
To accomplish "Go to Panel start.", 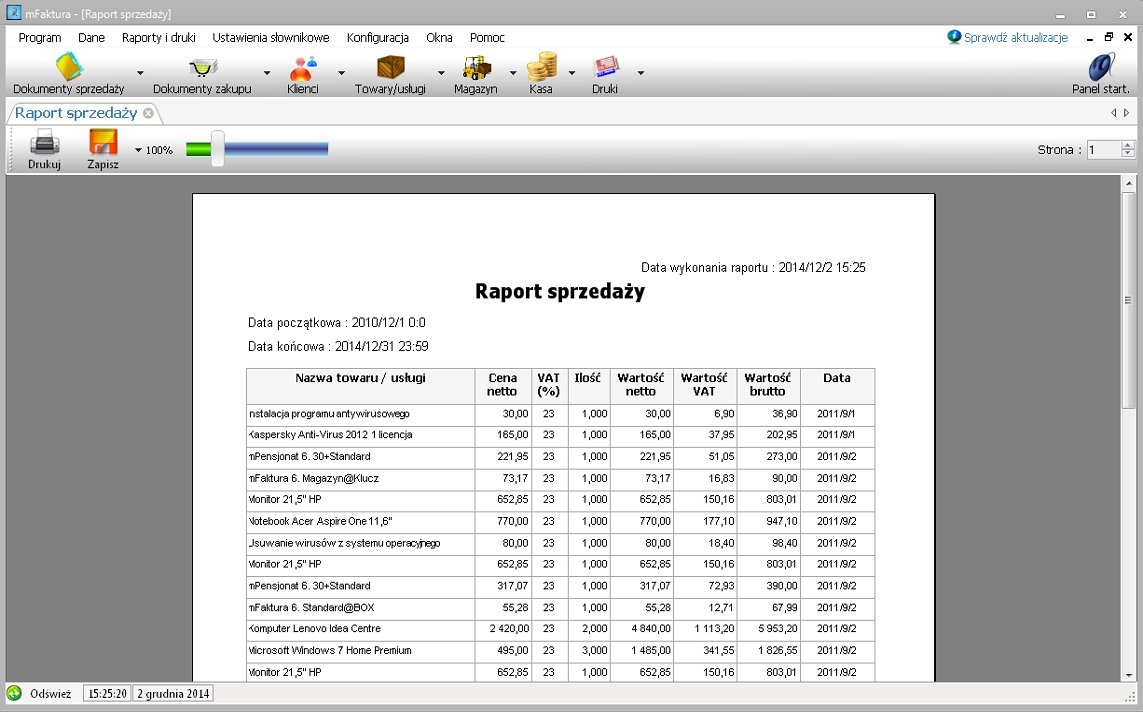I will pyautogui.click(x=1100, y=72).
